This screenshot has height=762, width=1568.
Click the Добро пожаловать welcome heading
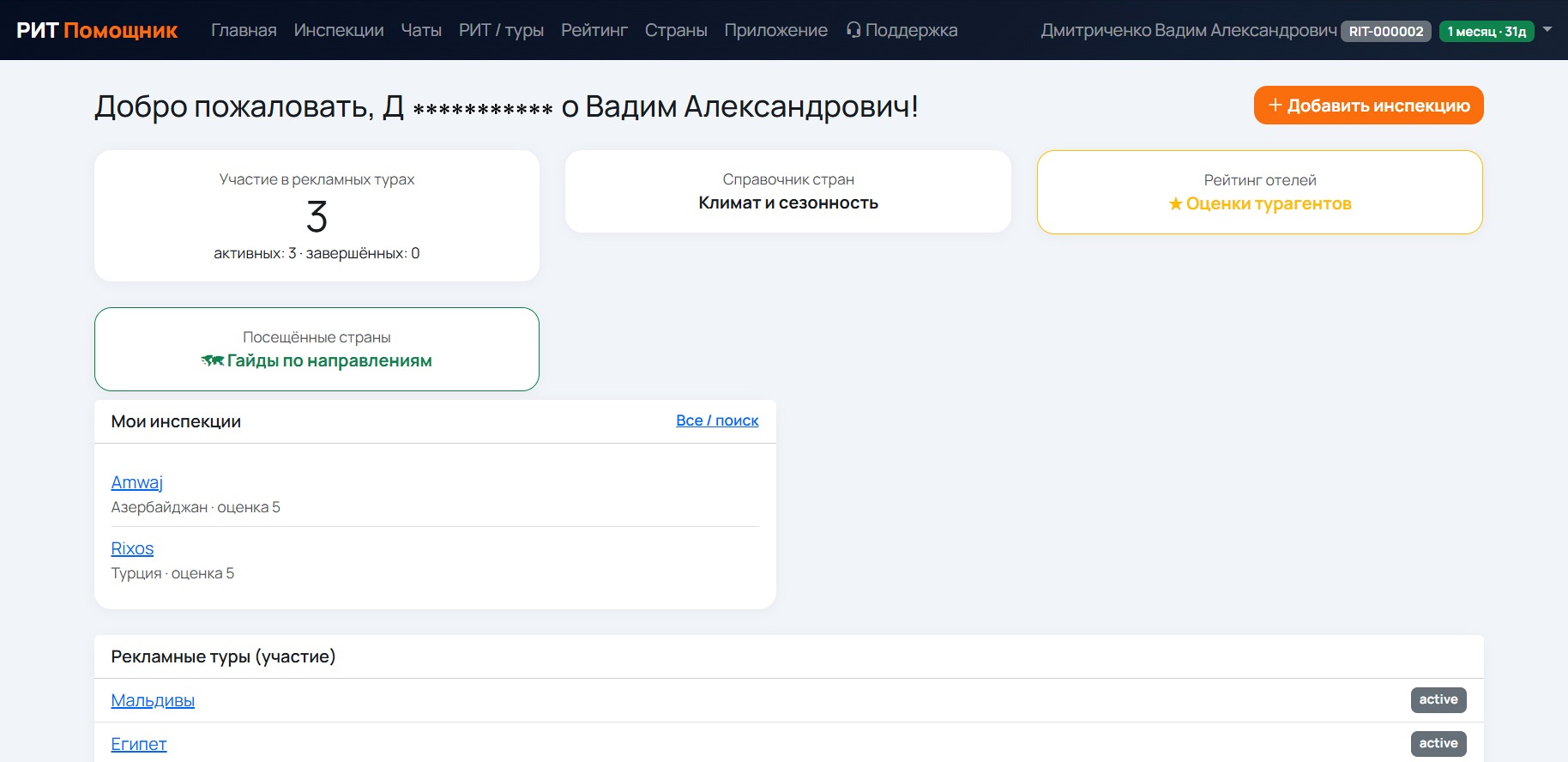pos(506,106)
